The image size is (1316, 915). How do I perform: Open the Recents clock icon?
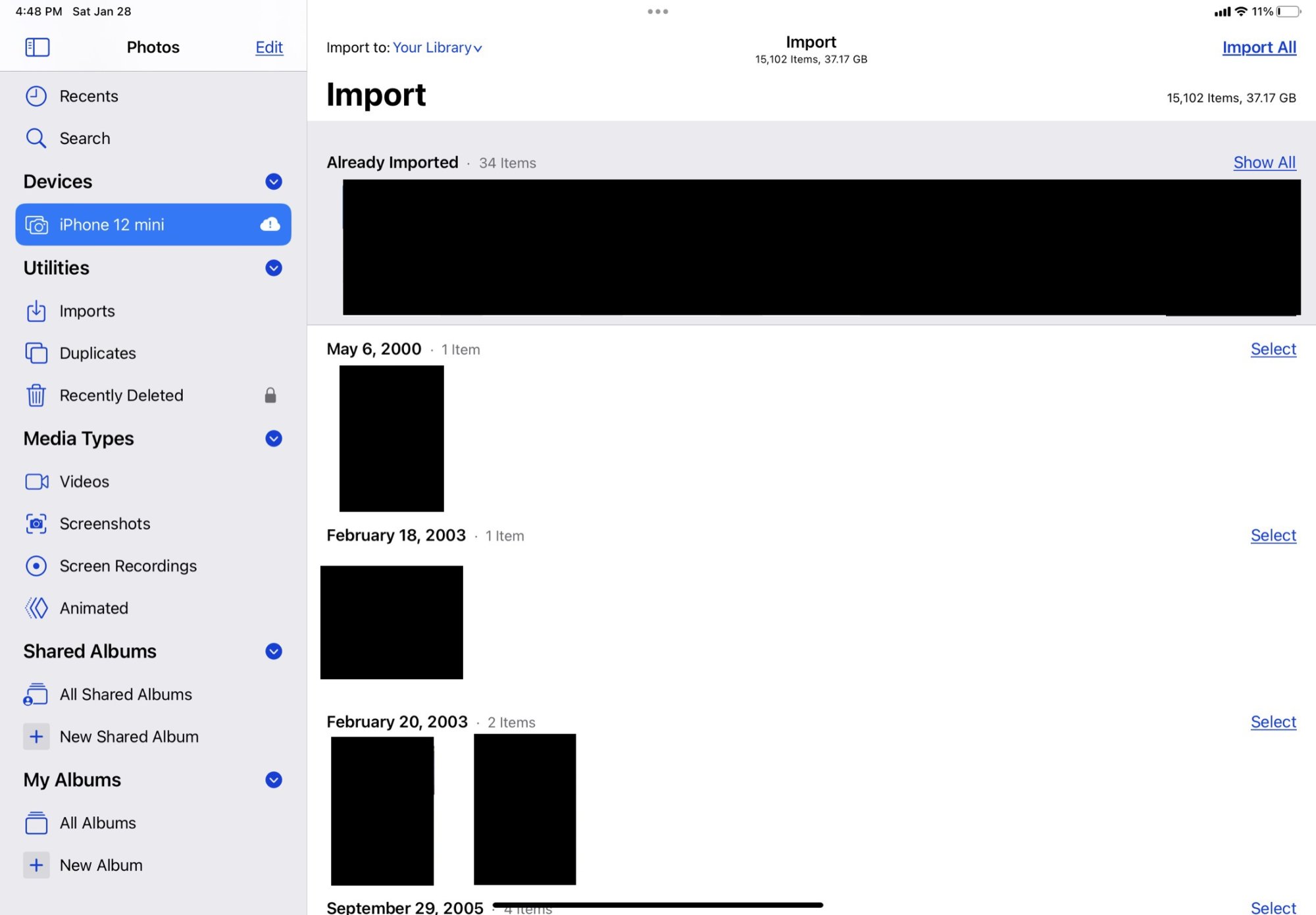tap(36, 96)
